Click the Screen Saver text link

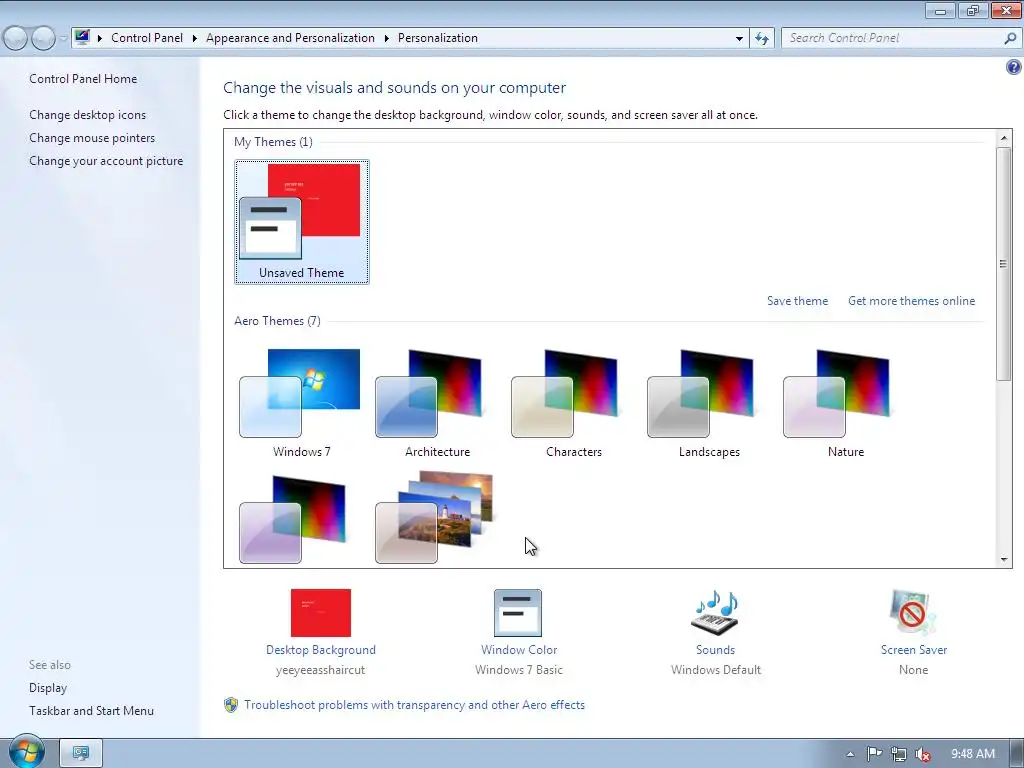point(914,650)
